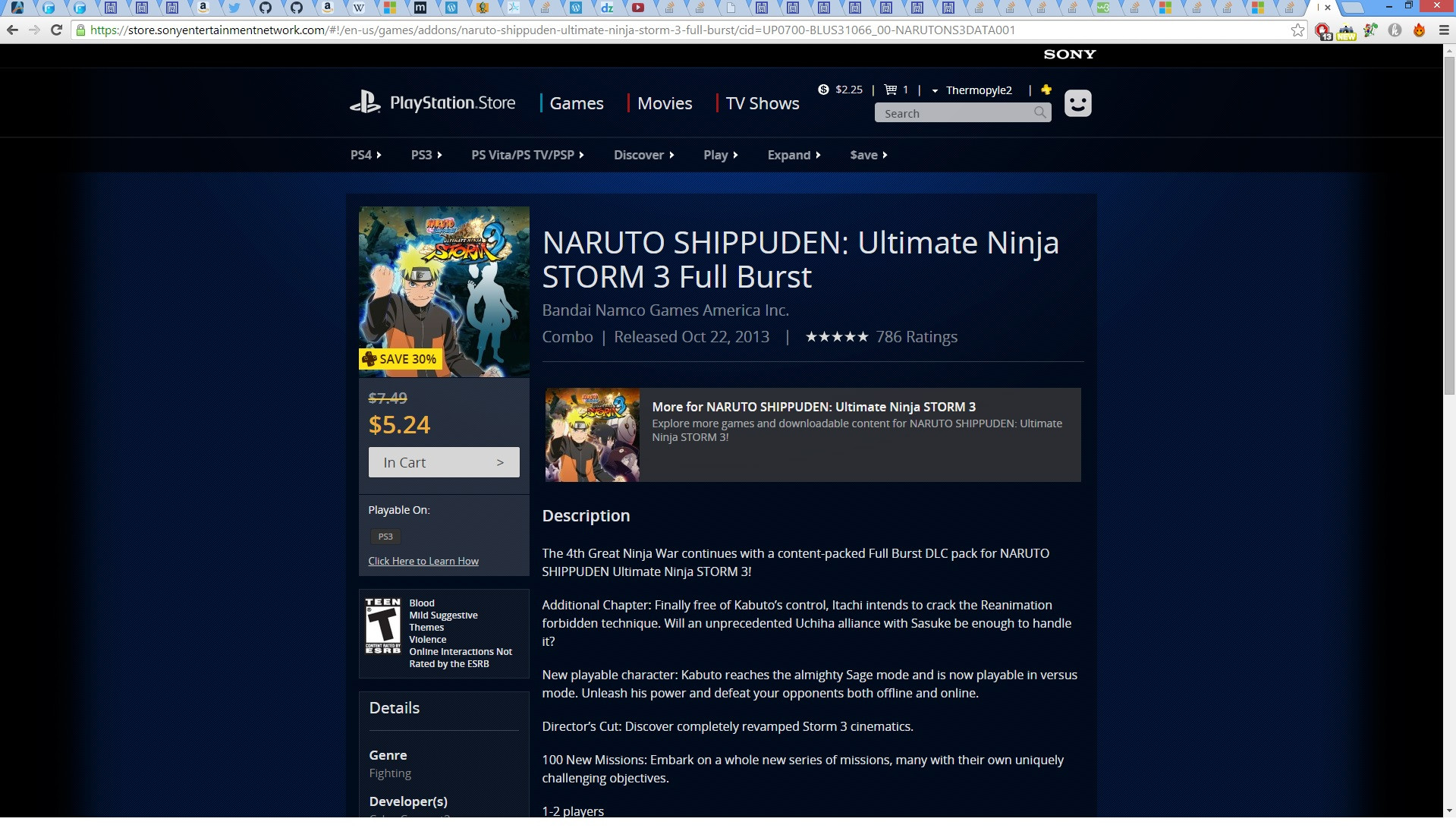Click the Description heading

click(x=586, y=516)
